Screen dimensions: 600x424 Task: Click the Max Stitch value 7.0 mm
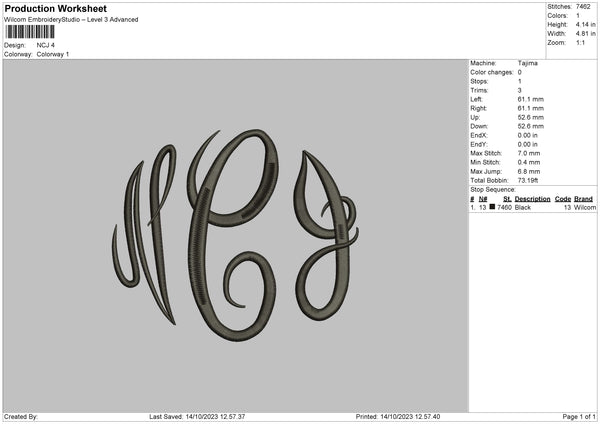529,153
